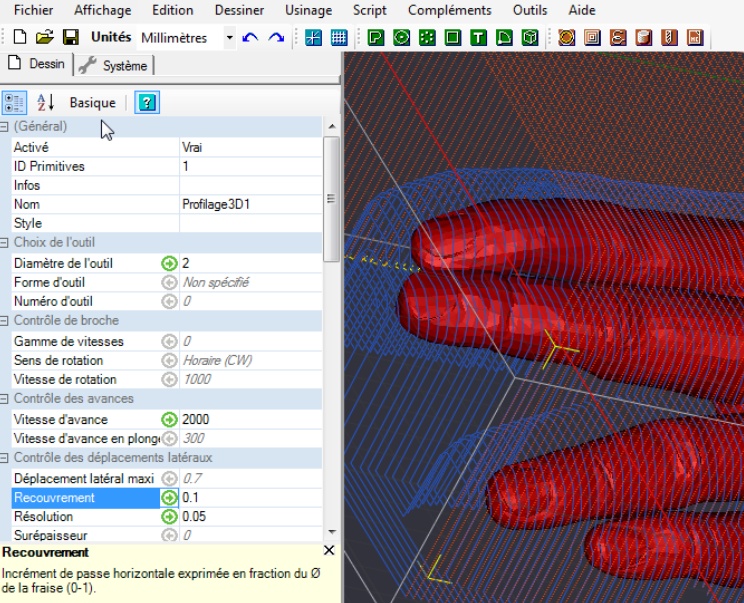Screen dimensions: 744x603
Task: Click the property grid scroll down arrow
Action: [332, 532]
